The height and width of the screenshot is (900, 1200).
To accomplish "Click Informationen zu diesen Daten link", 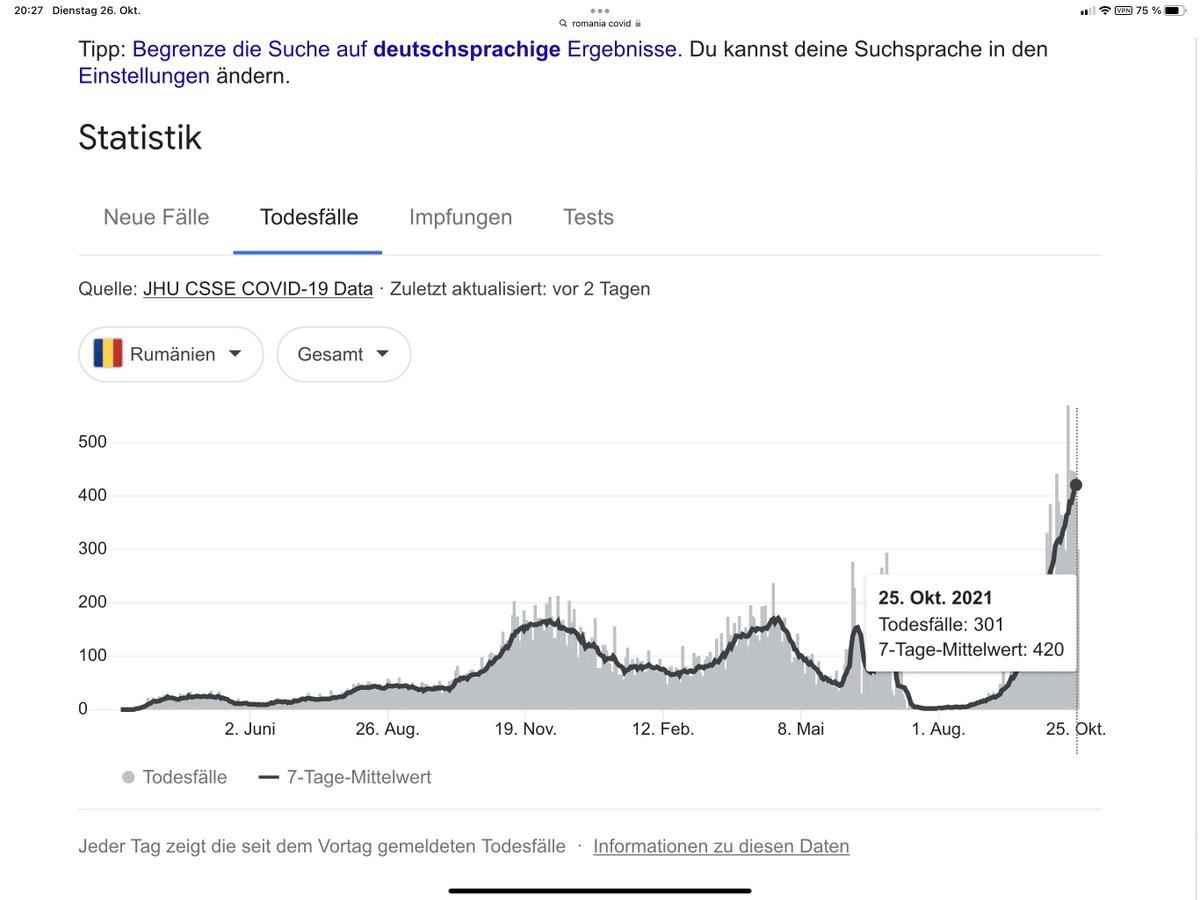I will tap(721, 846).
